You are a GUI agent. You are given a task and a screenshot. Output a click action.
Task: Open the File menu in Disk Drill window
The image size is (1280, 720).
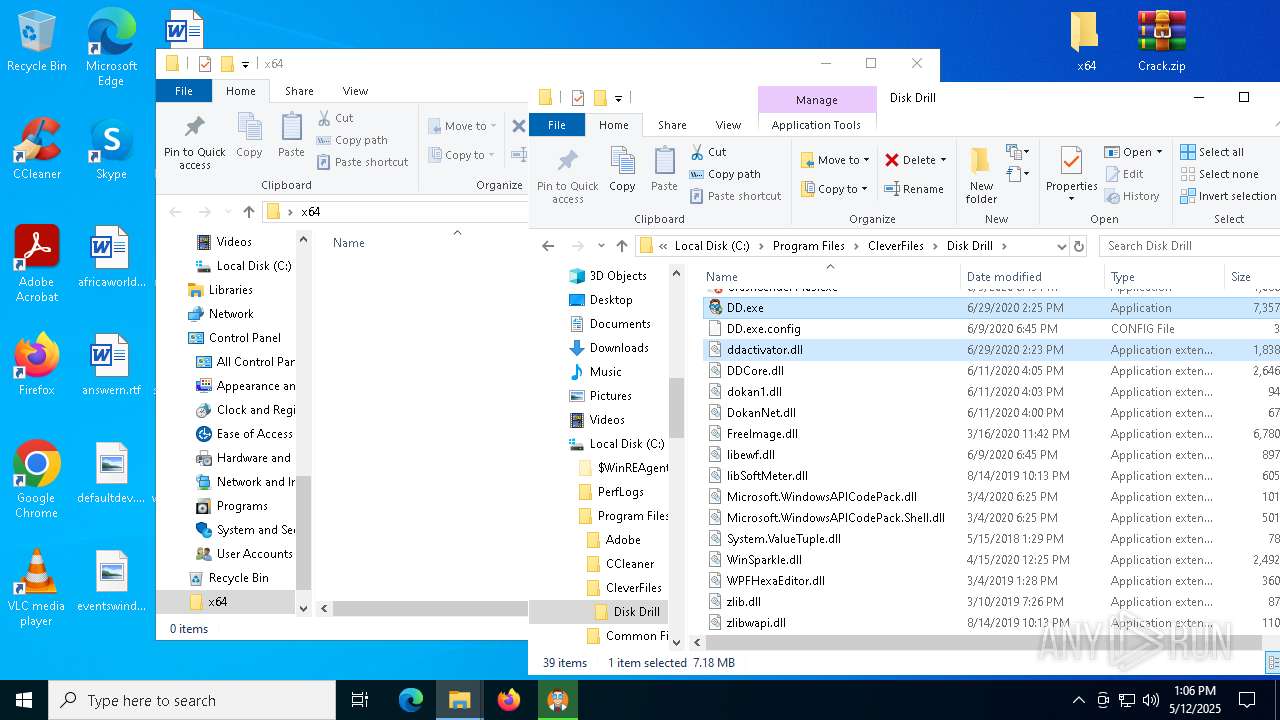point(557,125)
